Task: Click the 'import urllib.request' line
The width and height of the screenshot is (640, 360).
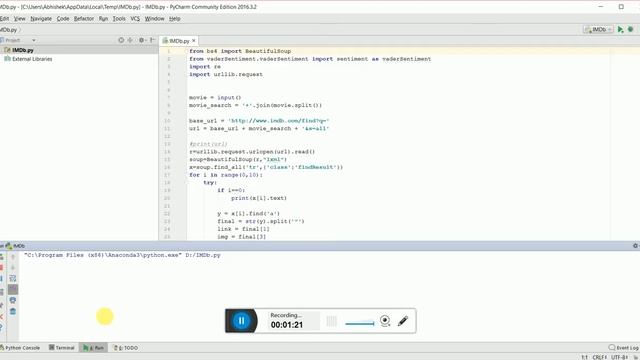Action: coord(226,74)
